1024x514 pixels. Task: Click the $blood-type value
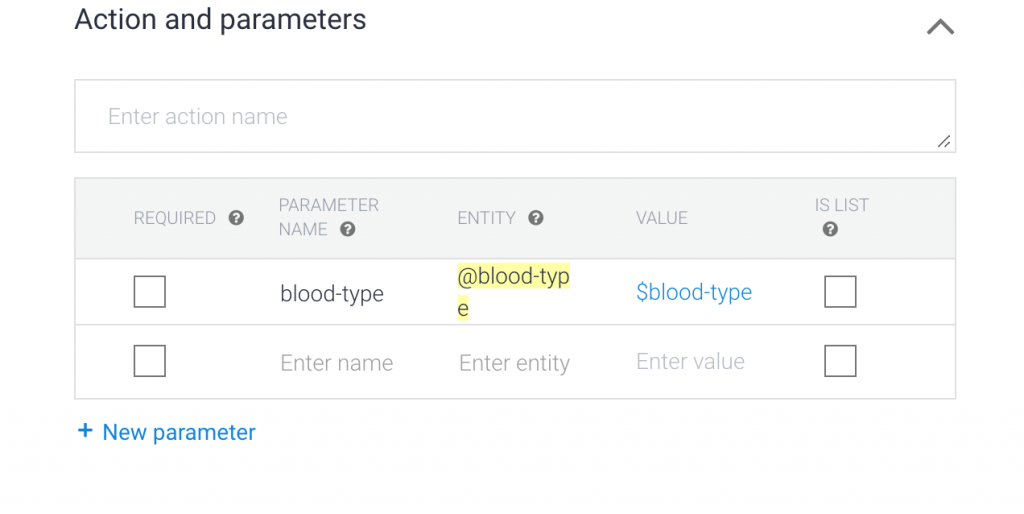click(x=694, y=292)
